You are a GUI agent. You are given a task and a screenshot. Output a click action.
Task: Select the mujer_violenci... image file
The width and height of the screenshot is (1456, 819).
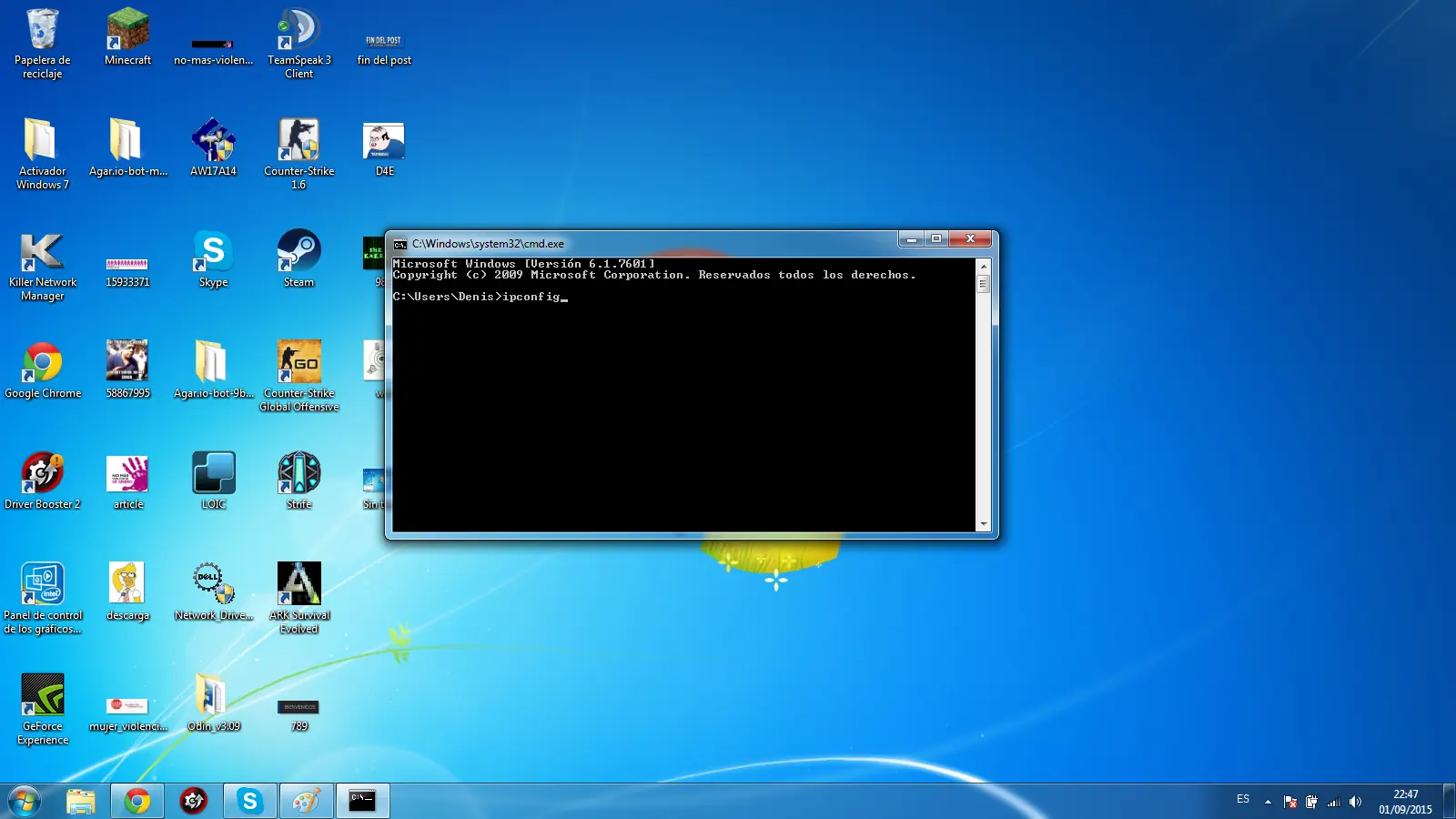(127, 715)
